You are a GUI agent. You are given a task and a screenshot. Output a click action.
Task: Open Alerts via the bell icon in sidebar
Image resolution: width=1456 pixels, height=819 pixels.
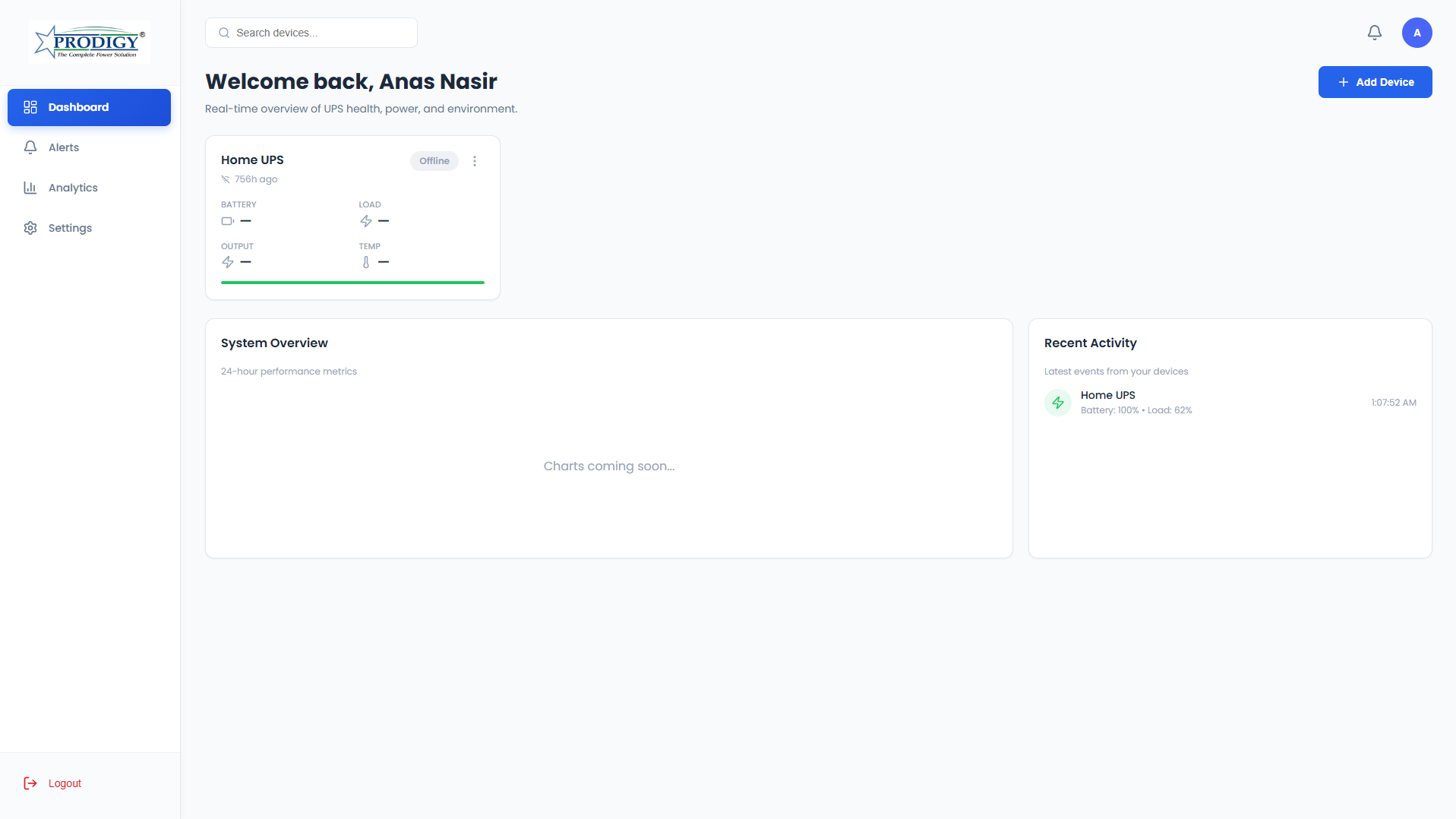coord(30,147)
